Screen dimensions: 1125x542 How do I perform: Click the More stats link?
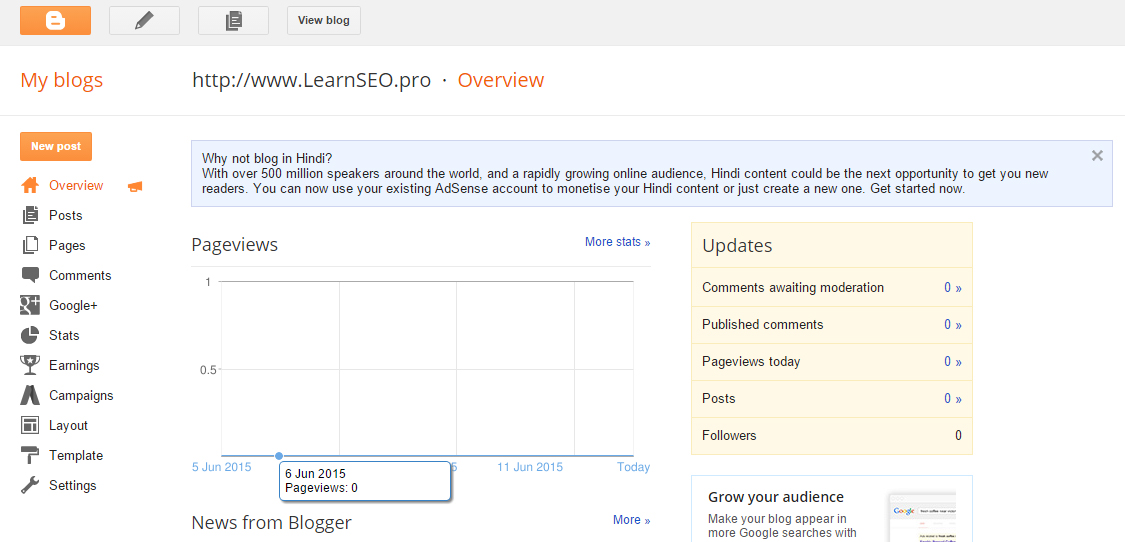pyautogui.click(x=617, y=242)
